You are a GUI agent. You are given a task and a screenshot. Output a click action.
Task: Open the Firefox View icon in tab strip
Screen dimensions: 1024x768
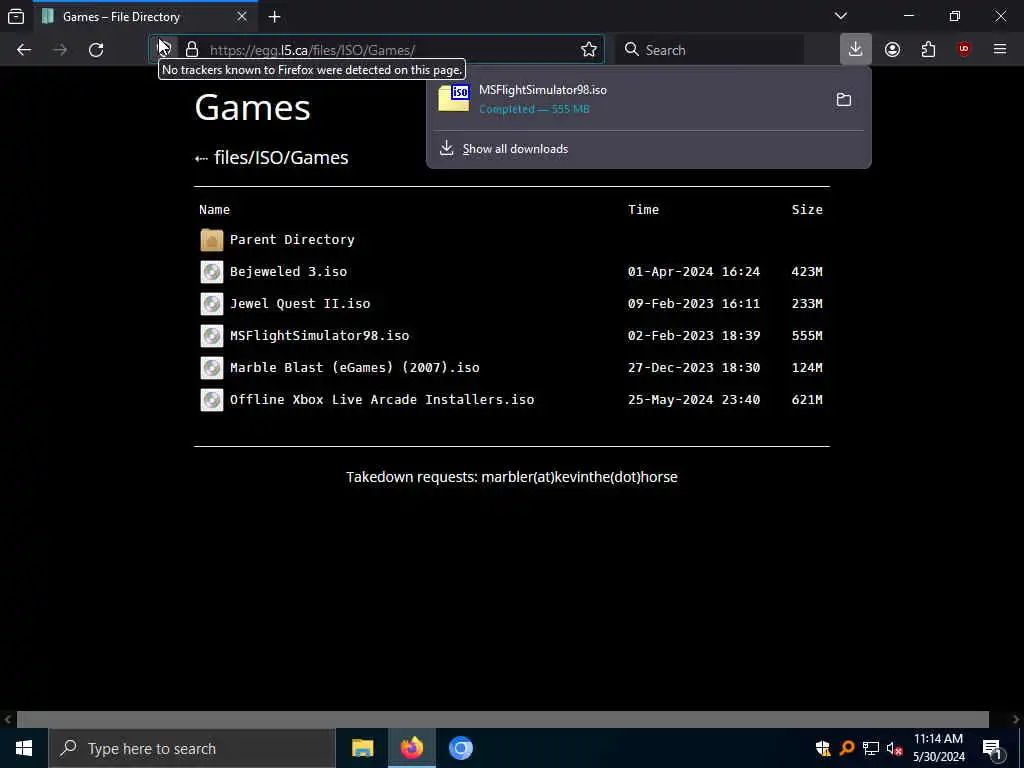click(16, 16)
